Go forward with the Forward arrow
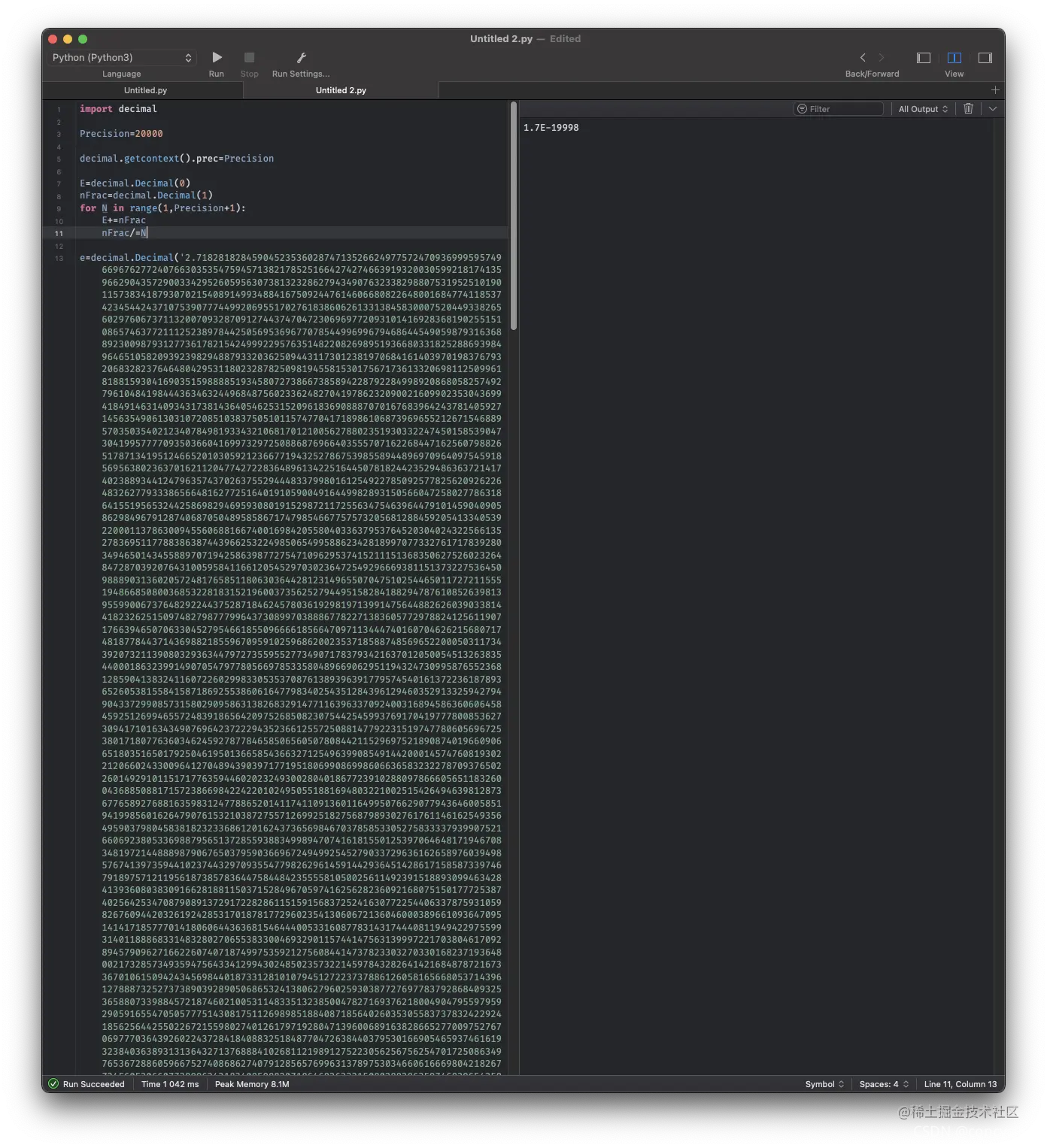Viewport: 1047px width, 1148px height. (882, 58)
